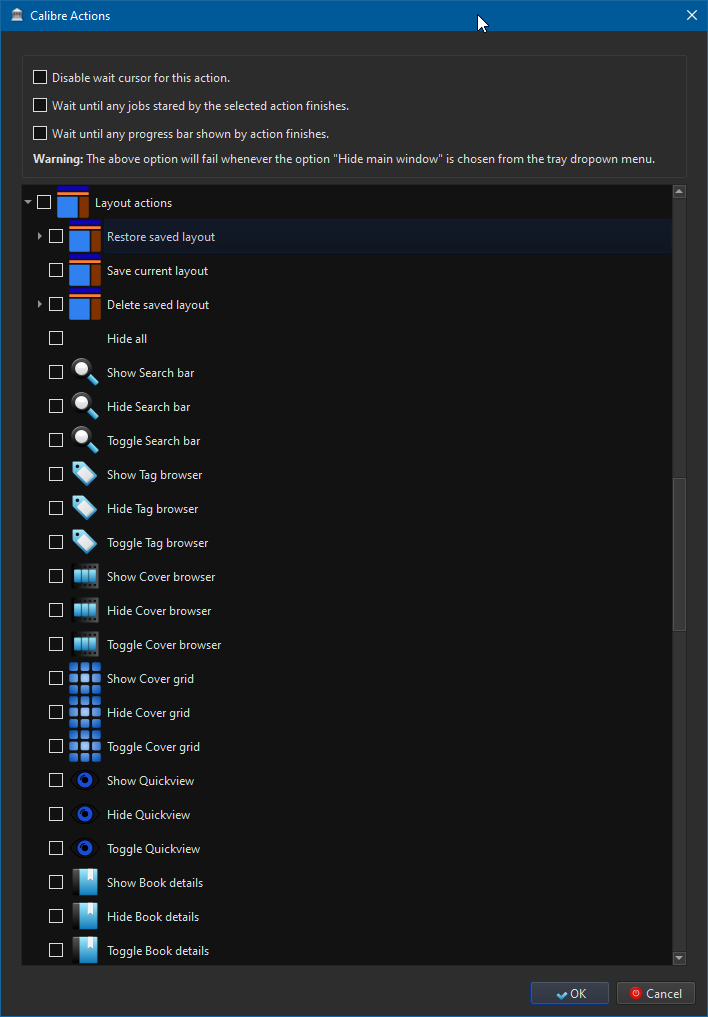Click the Show Tag browser tag icon

(85, 474)
